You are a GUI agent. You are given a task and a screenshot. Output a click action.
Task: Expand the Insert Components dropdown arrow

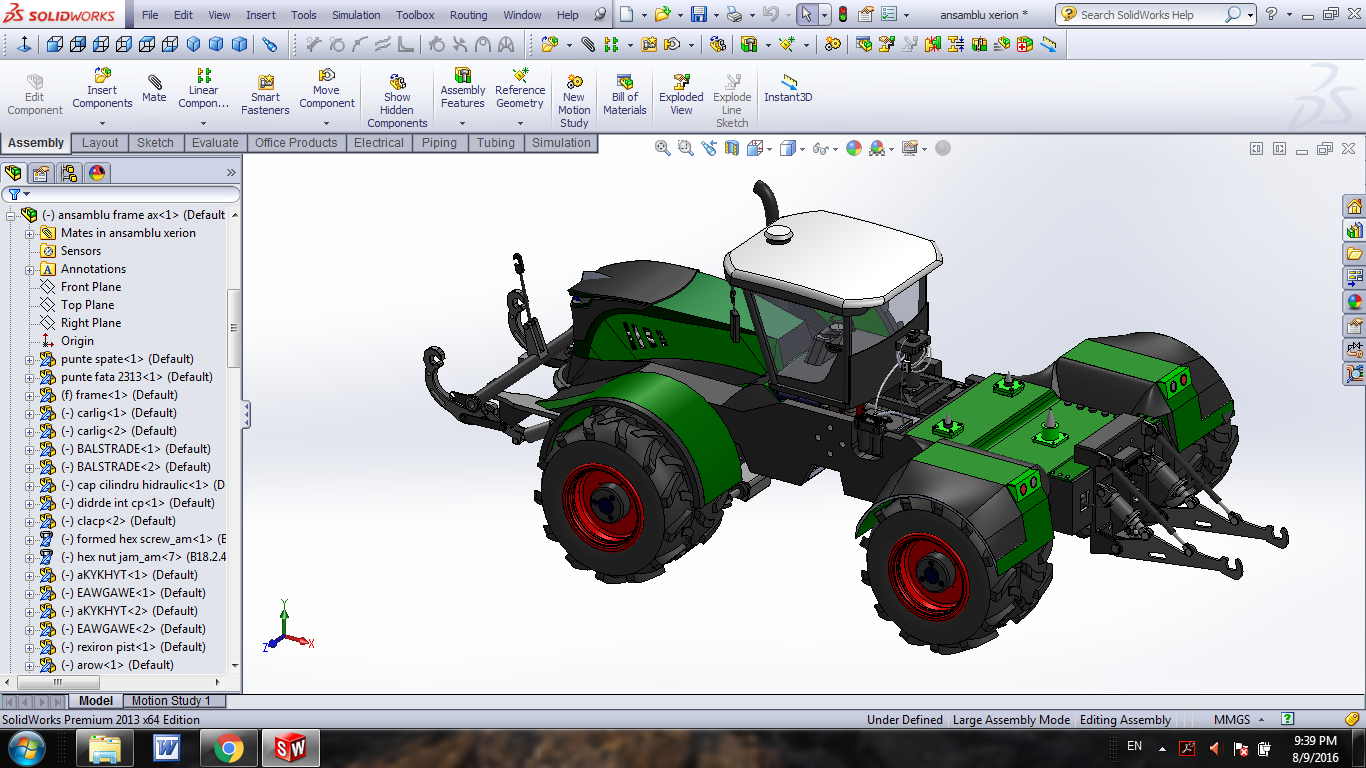102,123
